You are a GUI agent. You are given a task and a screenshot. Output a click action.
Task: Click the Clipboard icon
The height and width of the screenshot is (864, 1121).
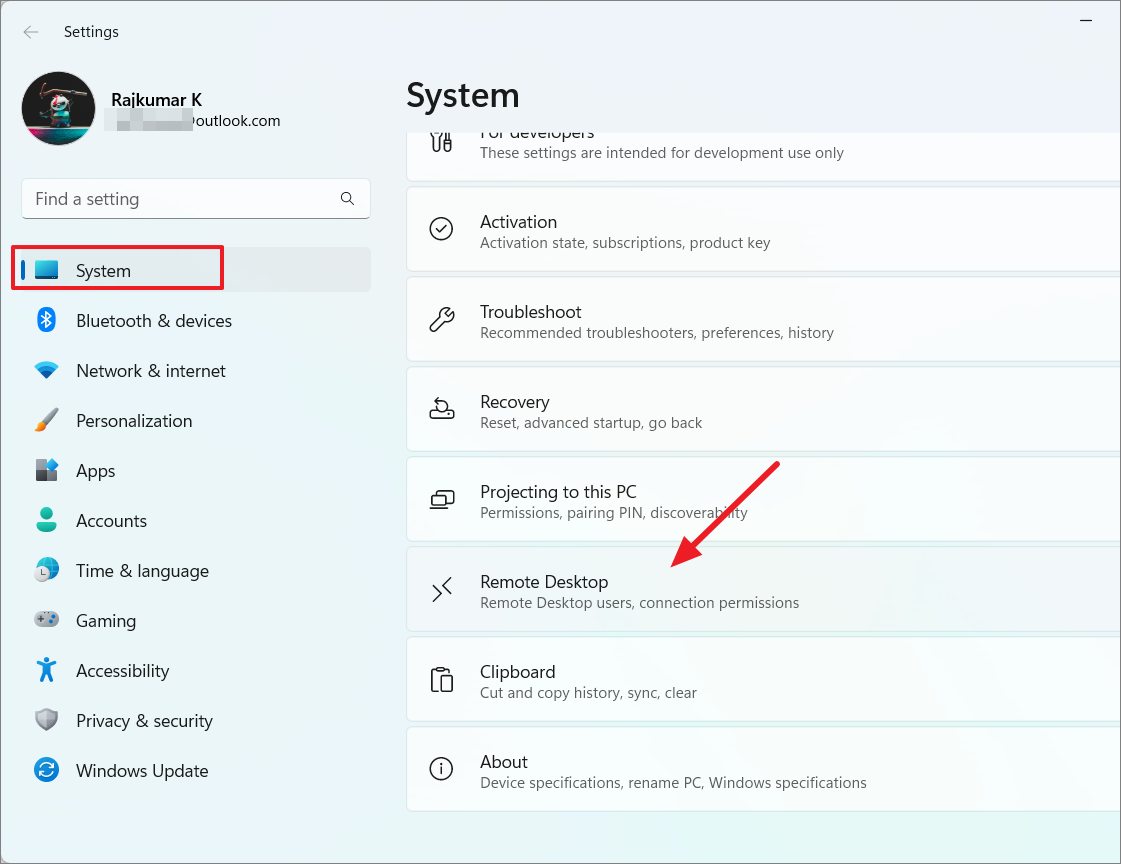pyautogui.click(x=441, y=679)
